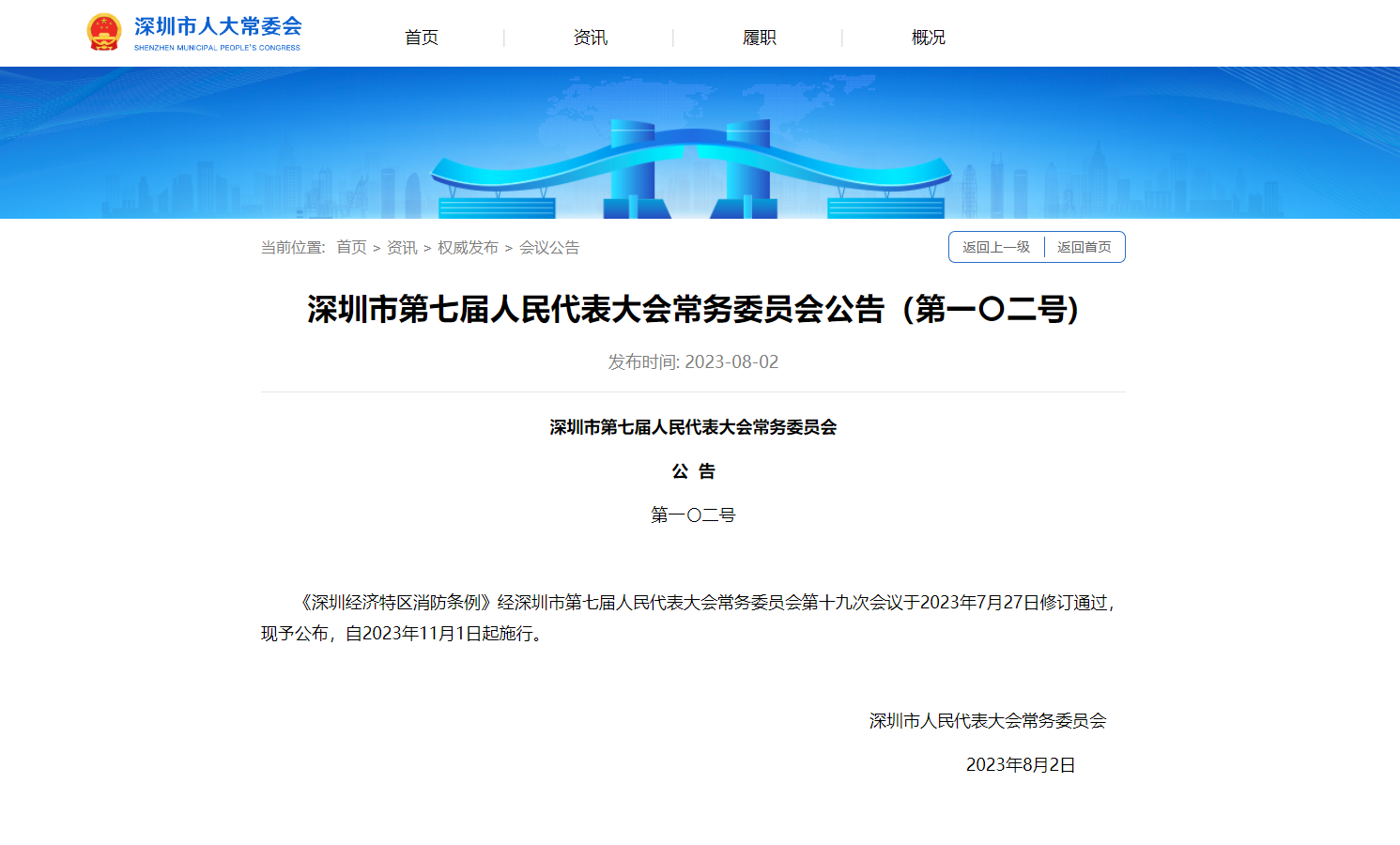Screen dimensions: 1400x845
Task: Click the closing date 2023年8月2日
Action: click(x=1021, y=764)
